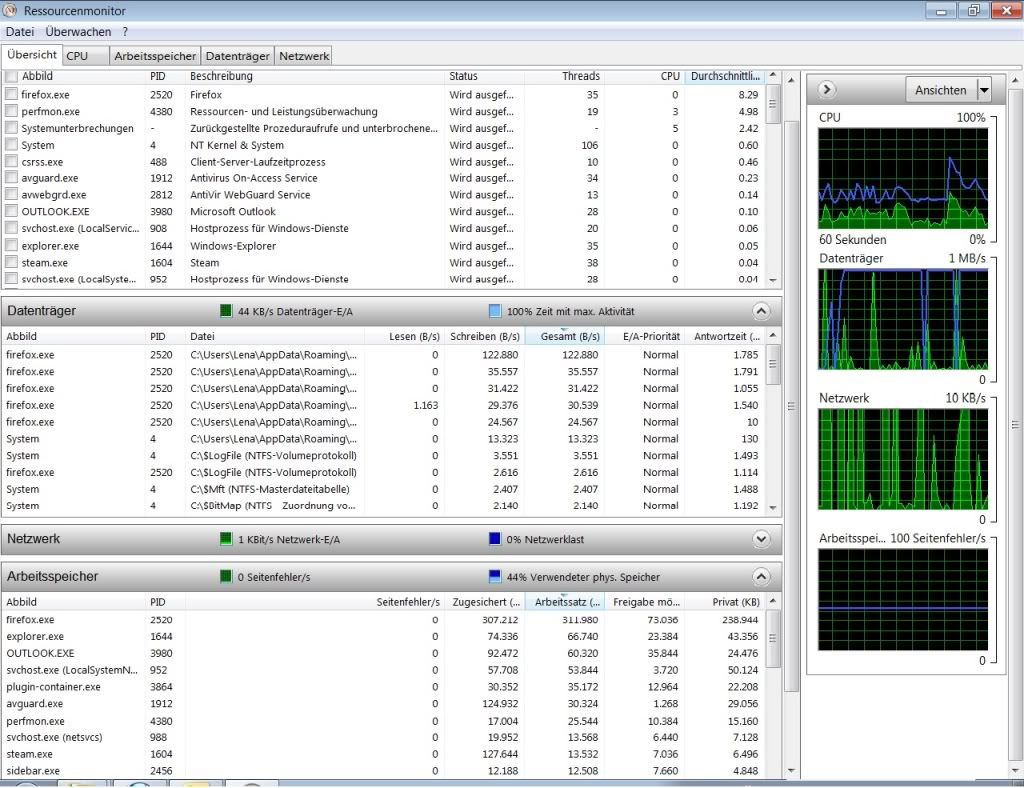The height and width of the screenshot is (788, 1024).
Task: Click the Ressourcenmonitor title bar icon
Action: [x=11, y=11]
